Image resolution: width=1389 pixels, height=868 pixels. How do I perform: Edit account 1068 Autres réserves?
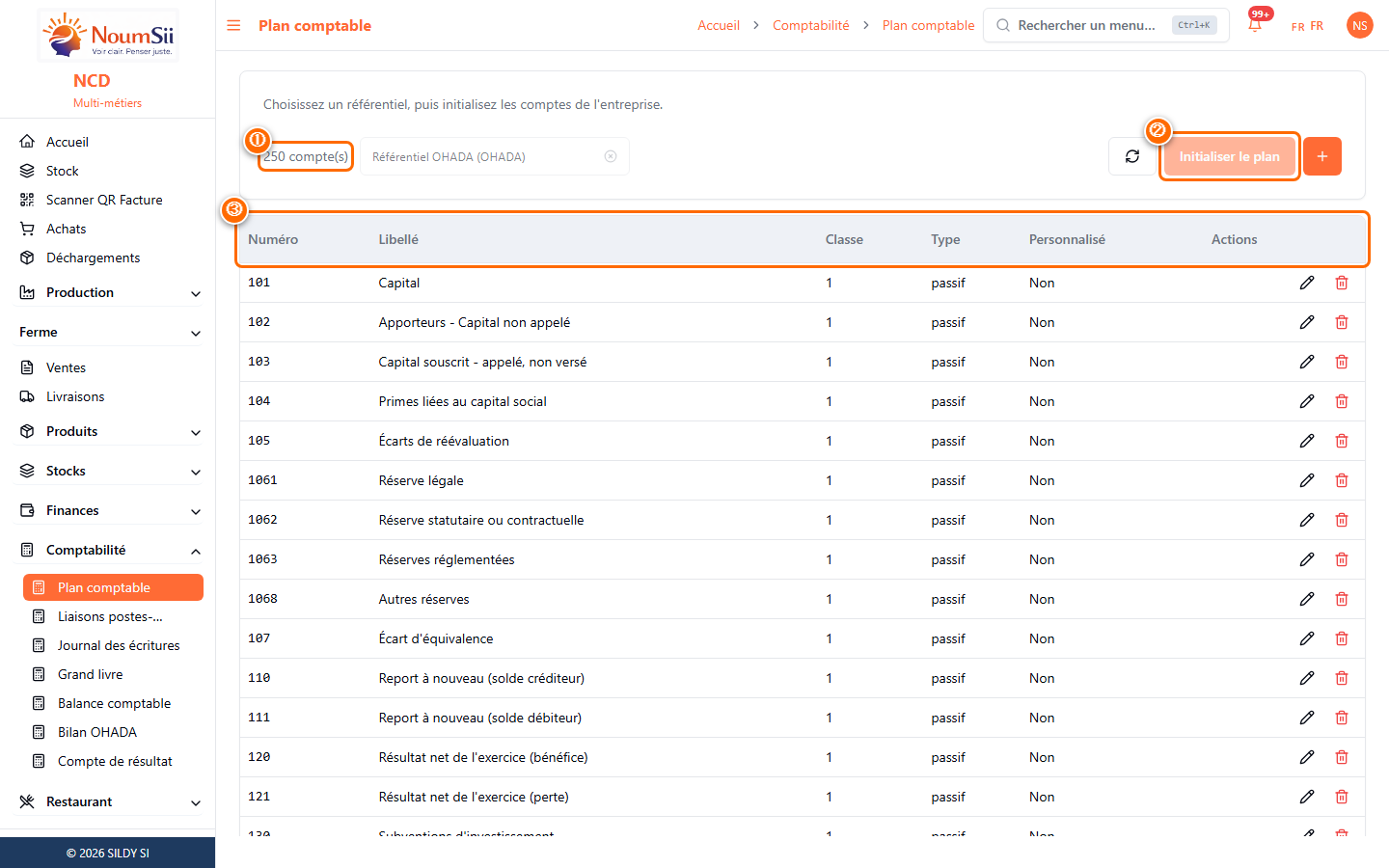(1307, 599)
